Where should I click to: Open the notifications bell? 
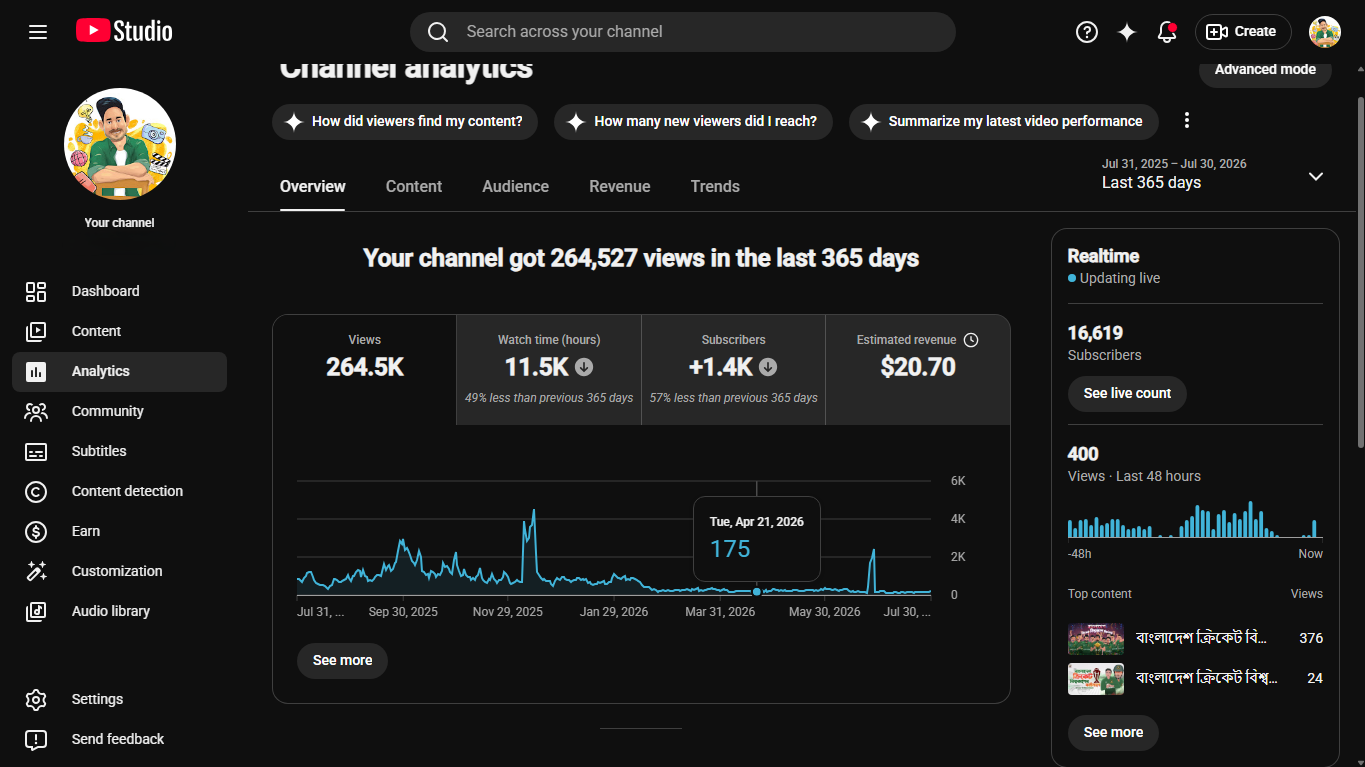pyautogui.click(x=1167, y=32)
